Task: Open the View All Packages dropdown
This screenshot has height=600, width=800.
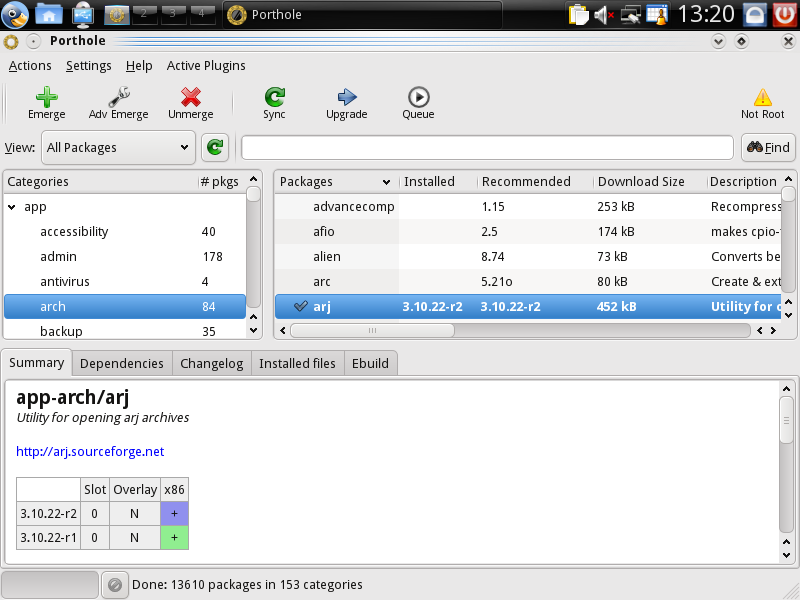Action: click(118, 147)
